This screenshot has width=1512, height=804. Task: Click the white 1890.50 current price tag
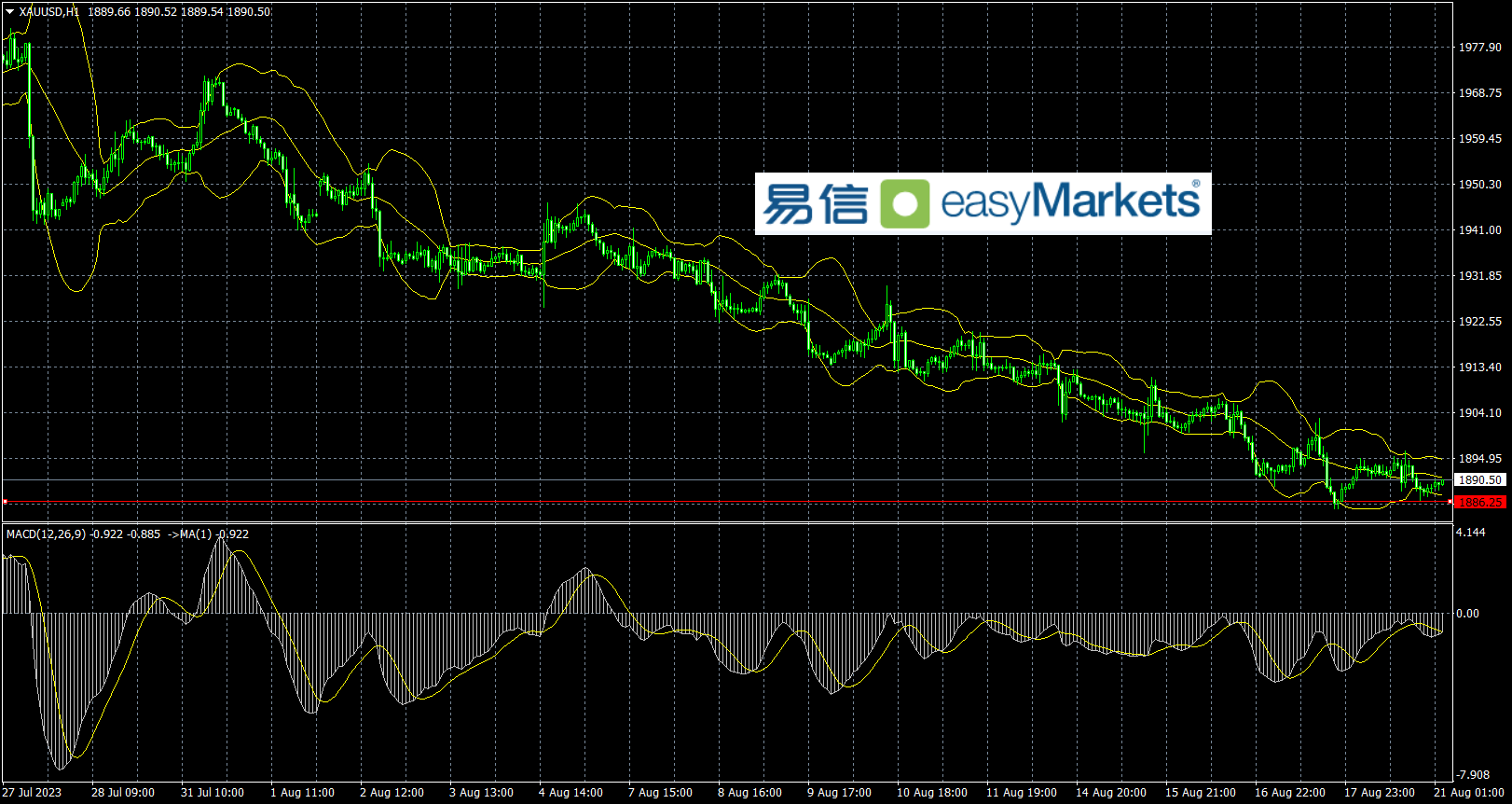[1479, 479]
